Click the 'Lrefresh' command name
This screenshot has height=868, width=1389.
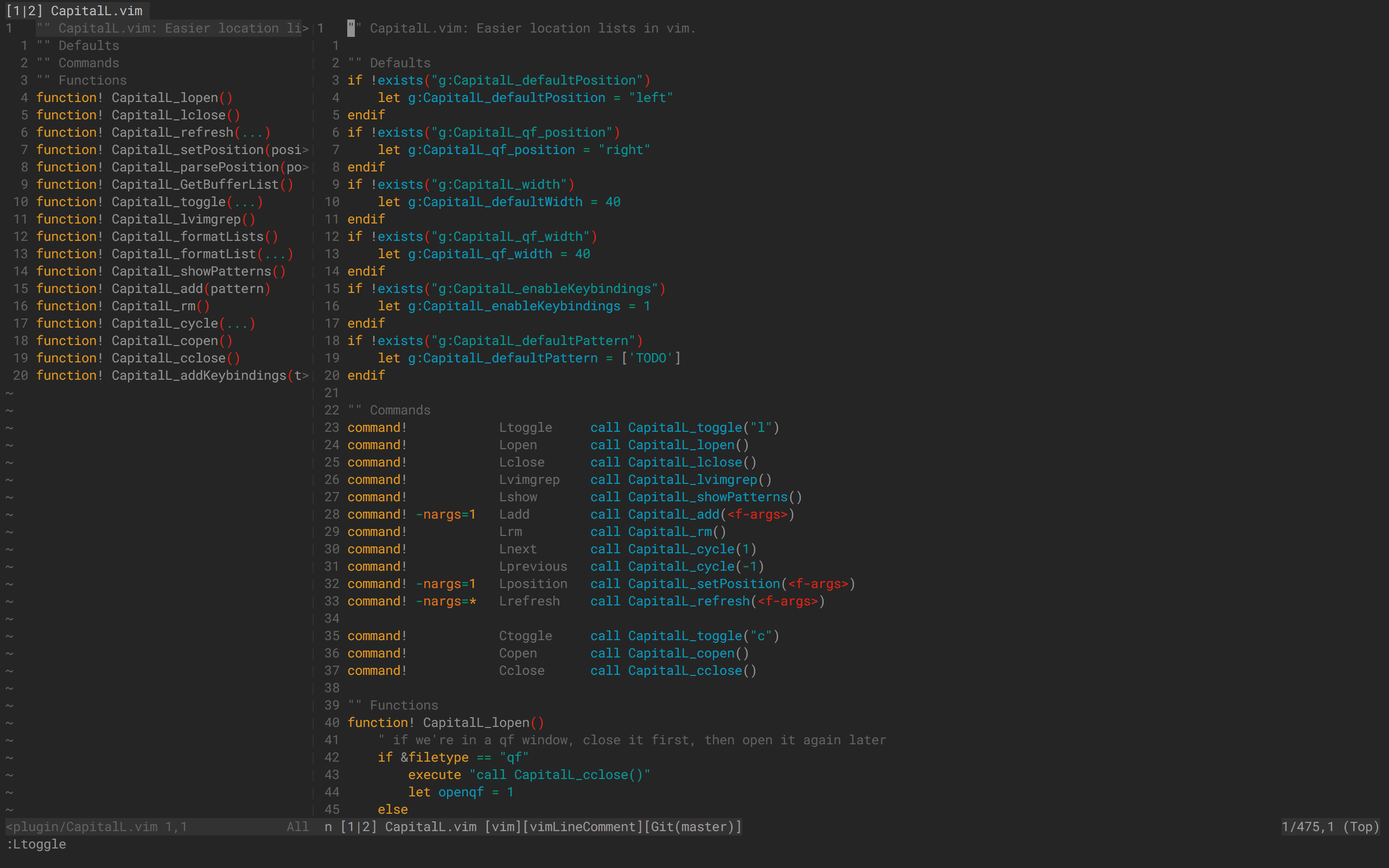tap(529, 601)
